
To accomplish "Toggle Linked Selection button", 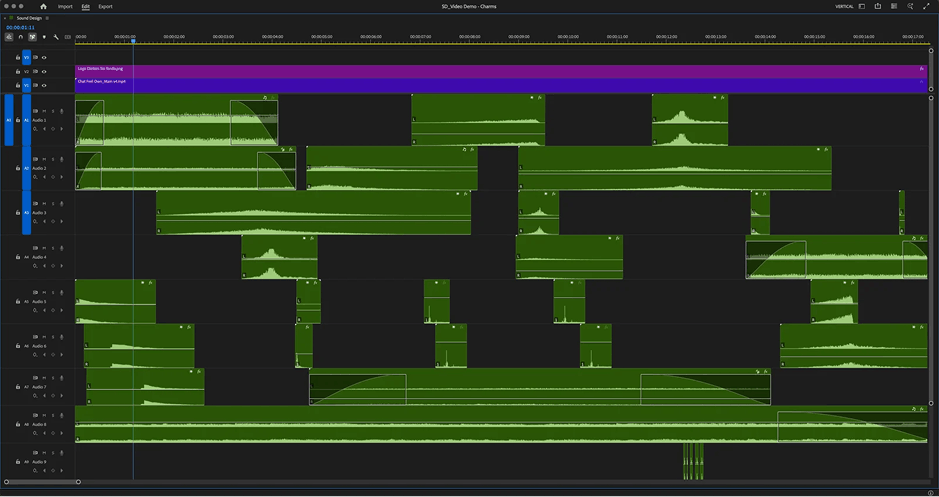I will pyautogui.click(x=32, y=37).
